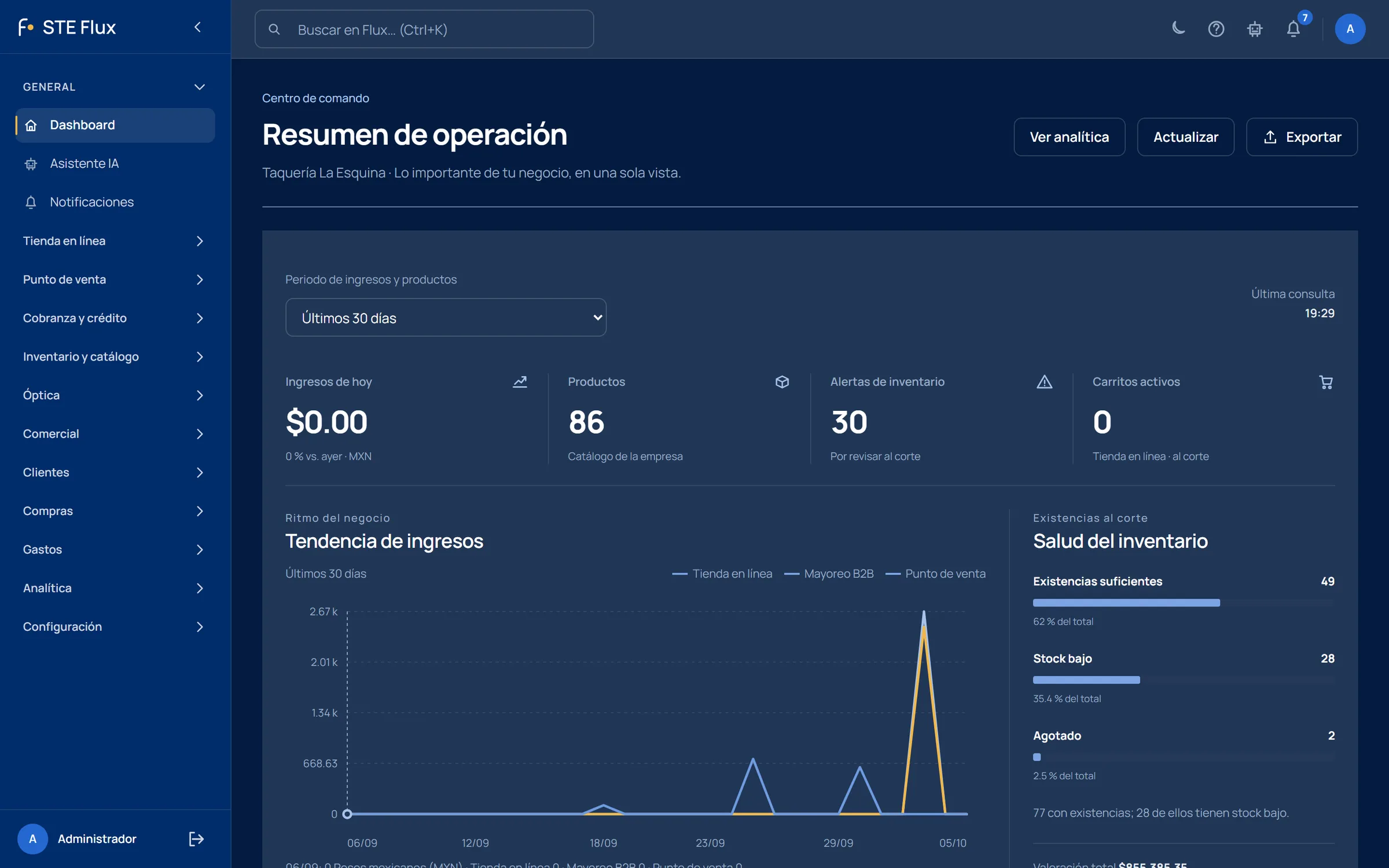Toggle Punto de venta chart legend
This screenshot has height=868, width=1389.
tap(935, 573)
